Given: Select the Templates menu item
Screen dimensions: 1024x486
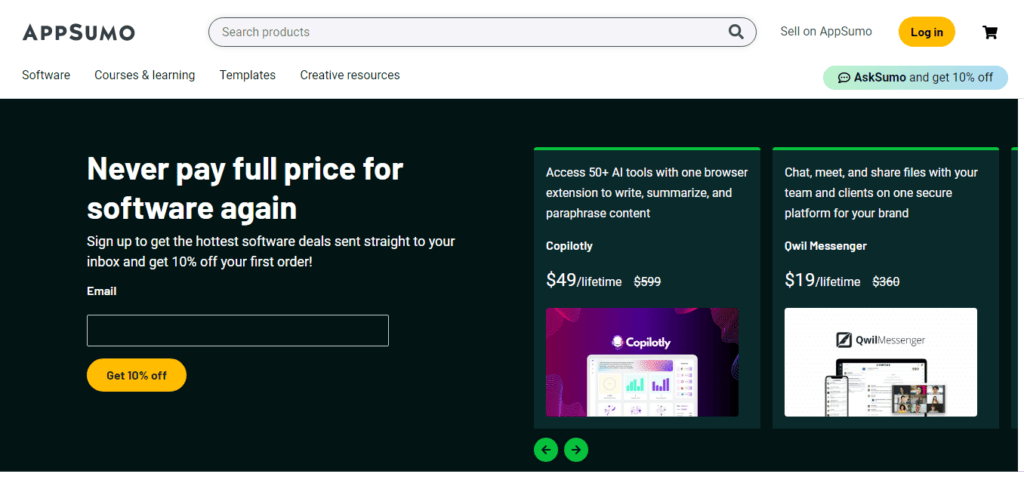Looking at the screenshot, I should [x=247, y=75].
